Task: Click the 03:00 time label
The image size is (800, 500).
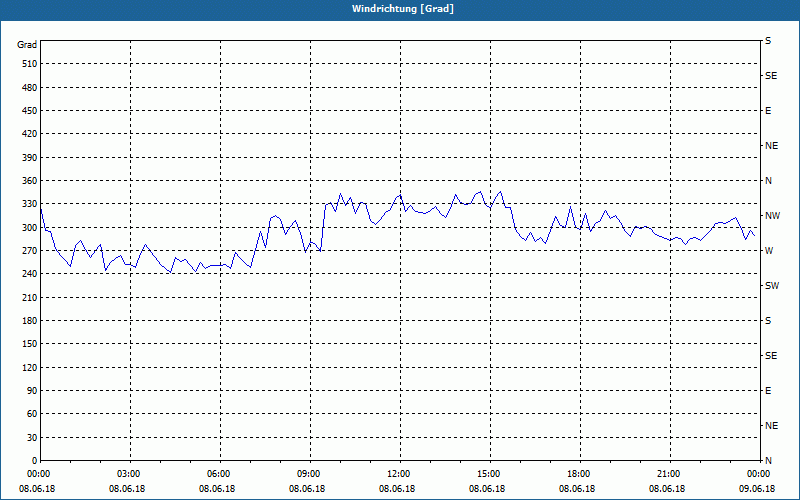Action: coord(129,474)
